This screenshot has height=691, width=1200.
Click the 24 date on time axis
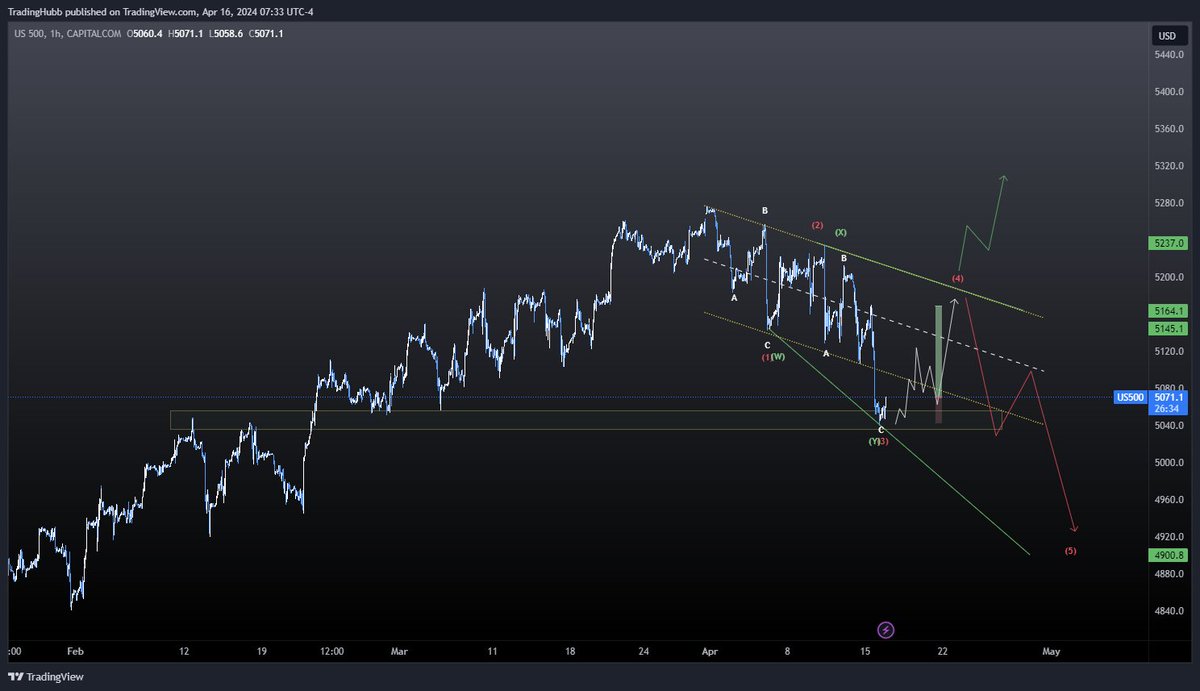644,651
